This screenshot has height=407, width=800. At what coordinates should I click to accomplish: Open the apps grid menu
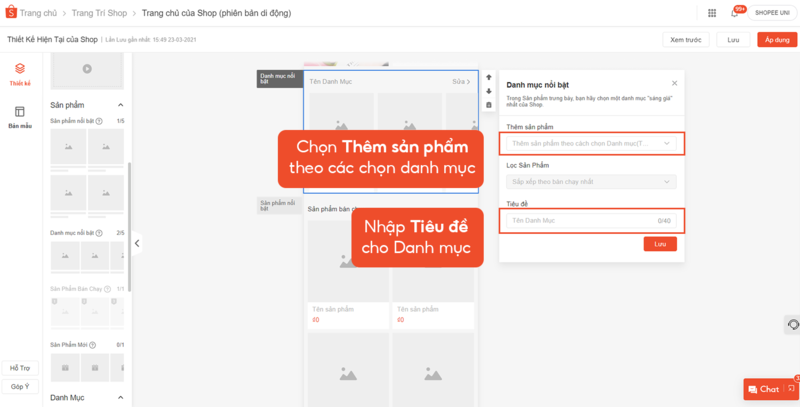pyautogui.click(x=711, y=13)
